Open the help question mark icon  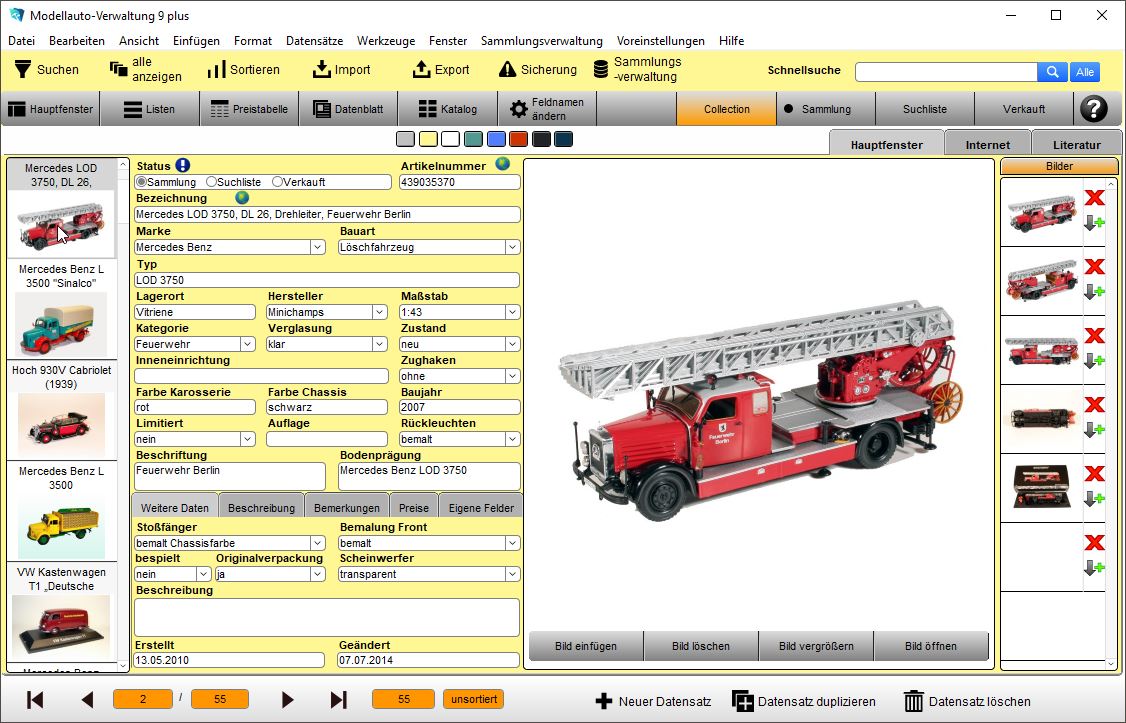[x=1095, y=109]
